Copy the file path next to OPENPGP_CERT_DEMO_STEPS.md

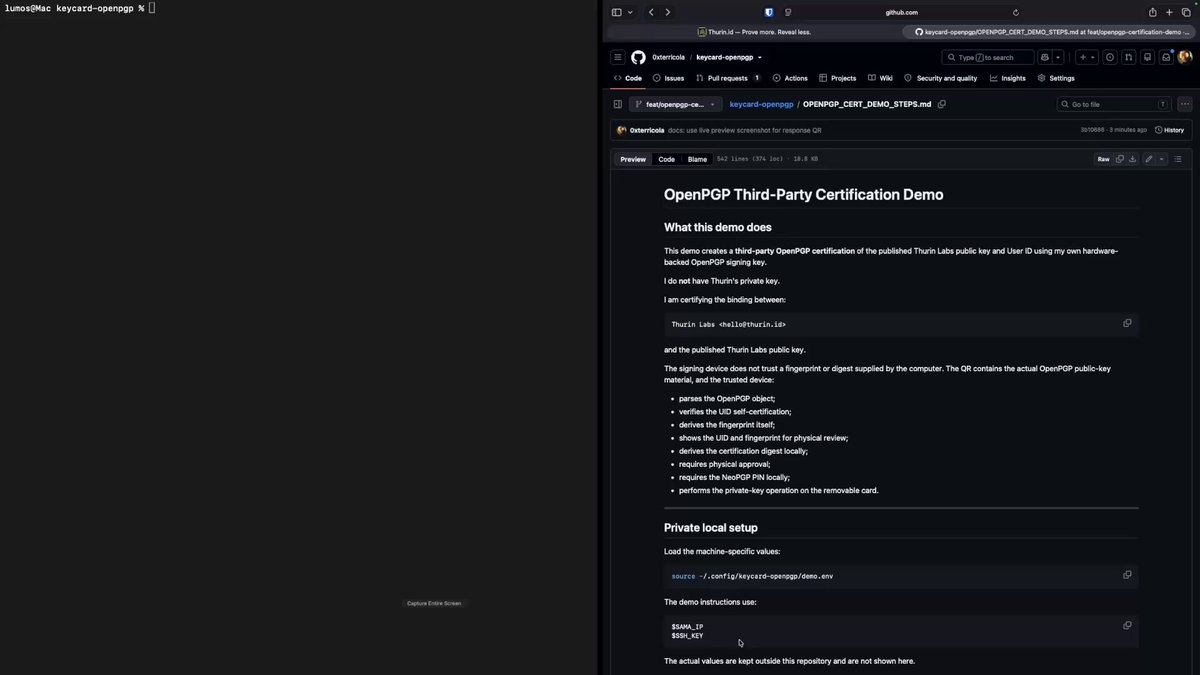click(942, 104)
